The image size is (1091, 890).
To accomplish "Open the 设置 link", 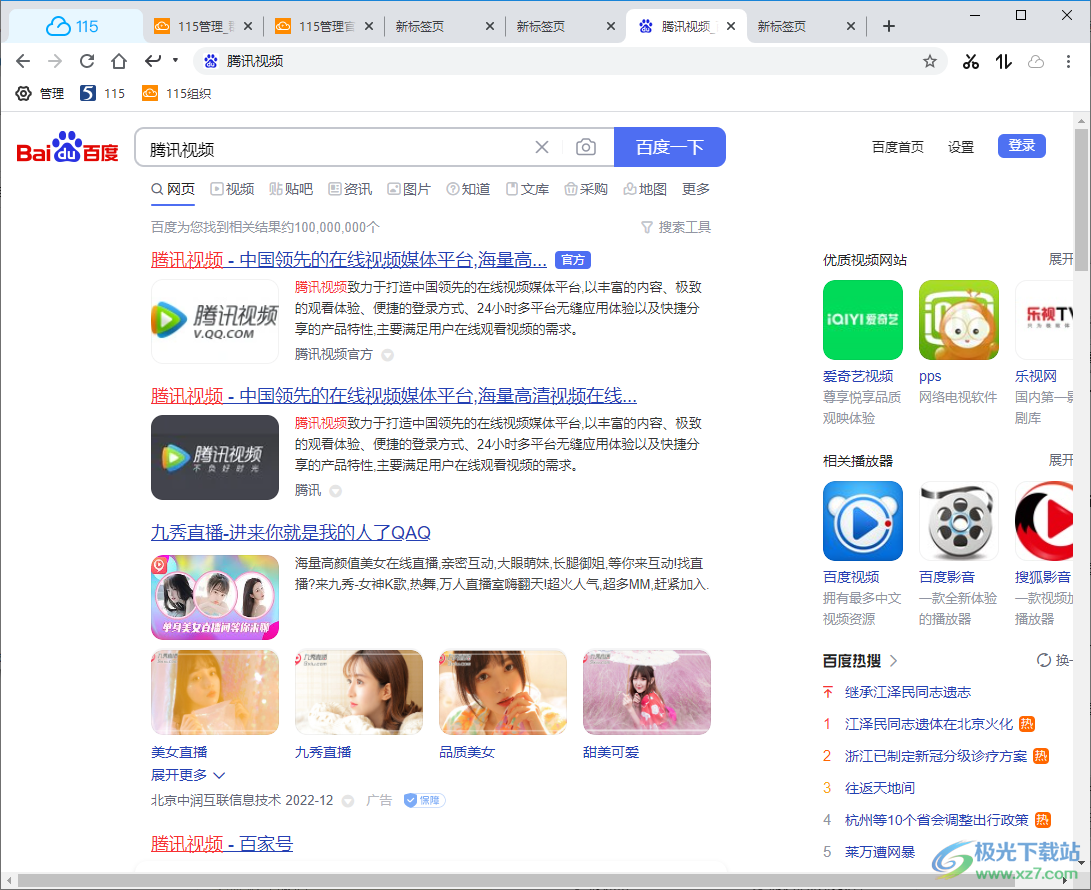I will 961,147.
